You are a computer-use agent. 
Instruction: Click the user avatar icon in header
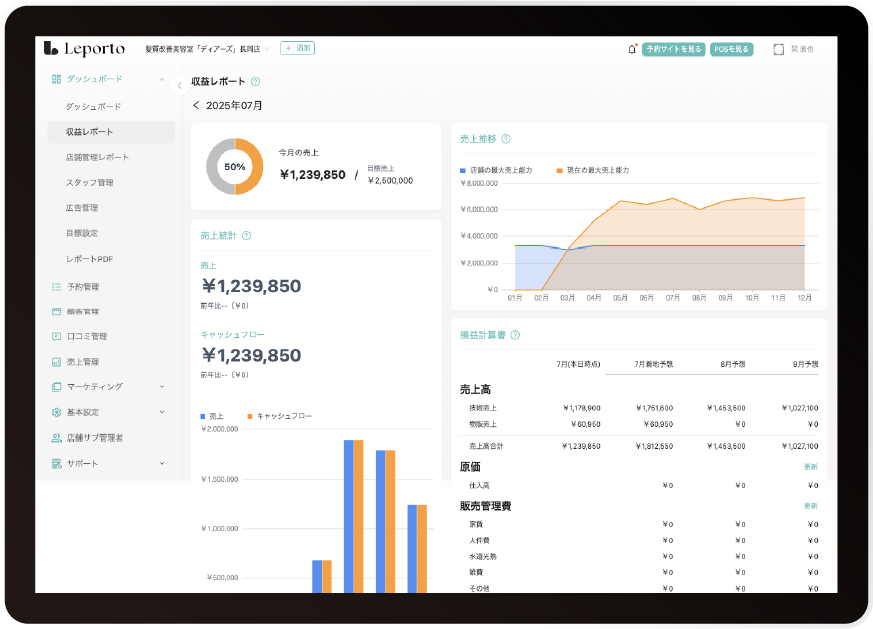point(778,49)
